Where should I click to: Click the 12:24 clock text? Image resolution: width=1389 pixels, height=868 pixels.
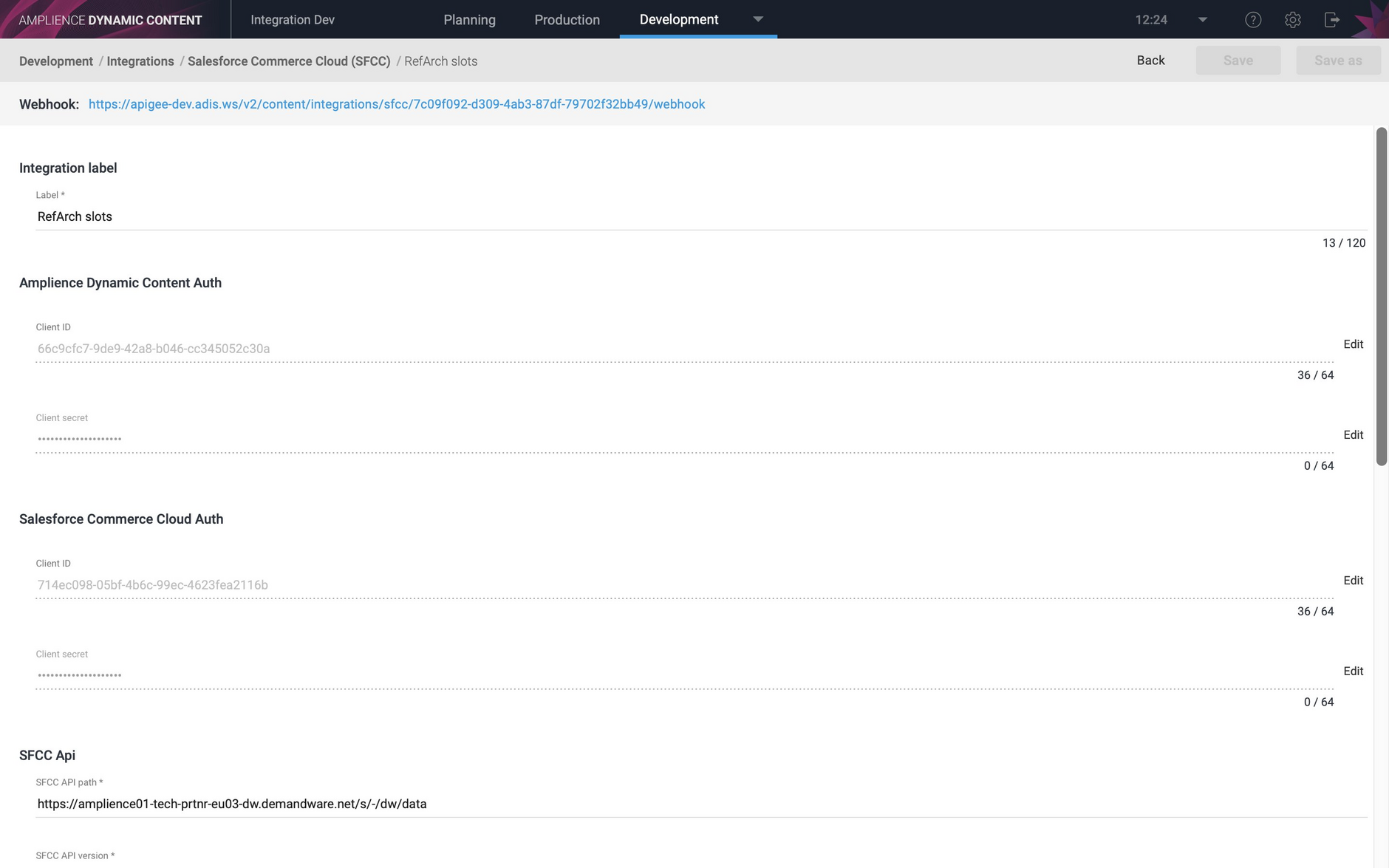pyautogui.click(x=1151, y=20)
